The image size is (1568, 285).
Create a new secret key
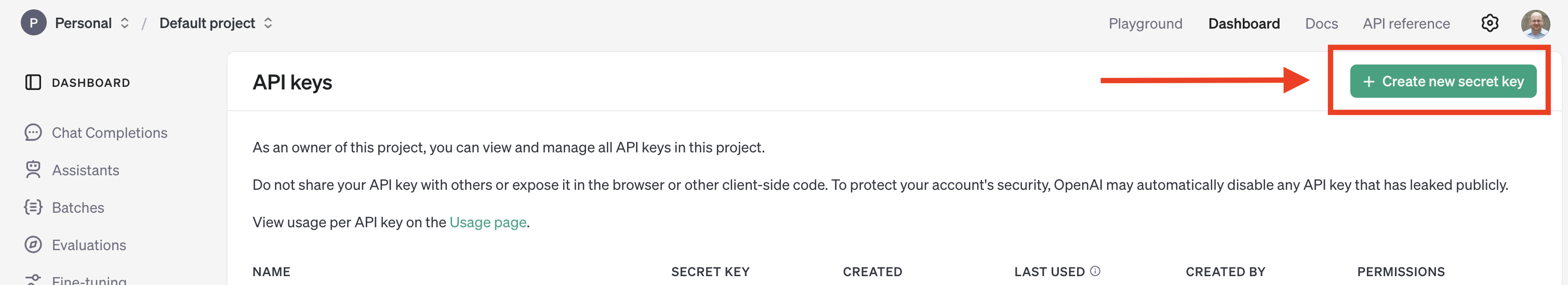1443,81
